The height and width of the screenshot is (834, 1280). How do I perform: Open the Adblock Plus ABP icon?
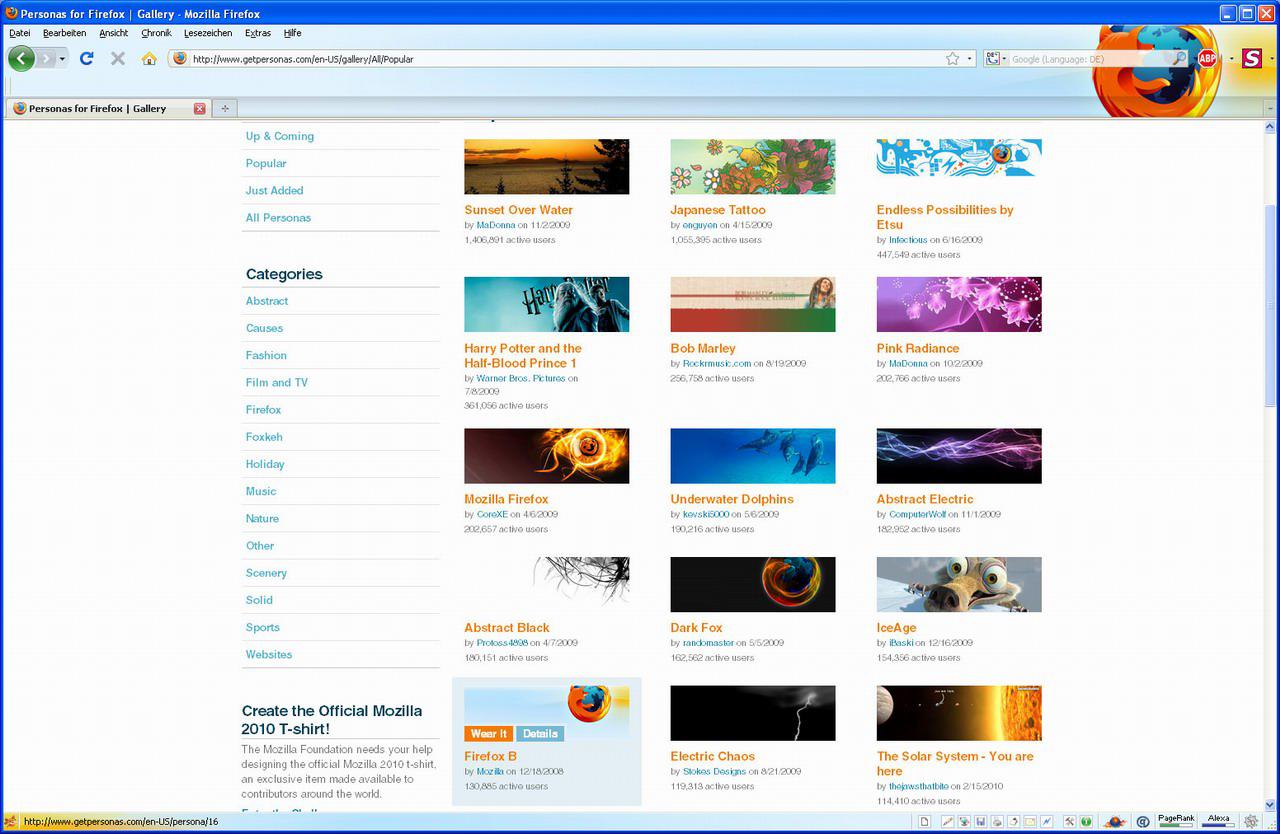point(1207,59)
